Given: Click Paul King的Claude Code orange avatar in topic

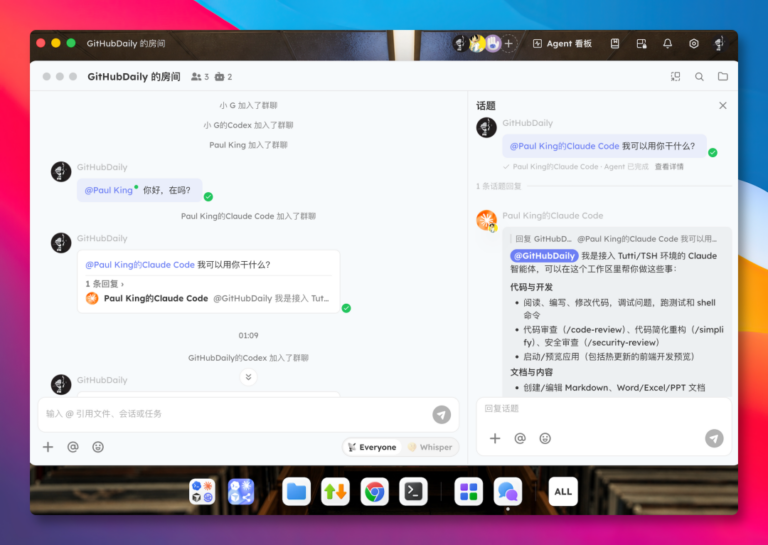Looking at the screenshot, I should (x=486, y=221).
